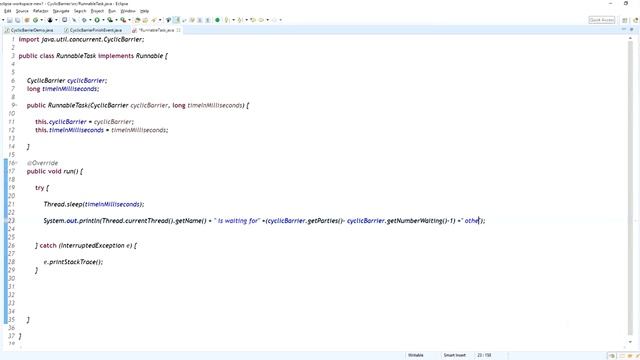Click the green Run button icon
Screen dimensions: 640x360
tap(97, 20)
